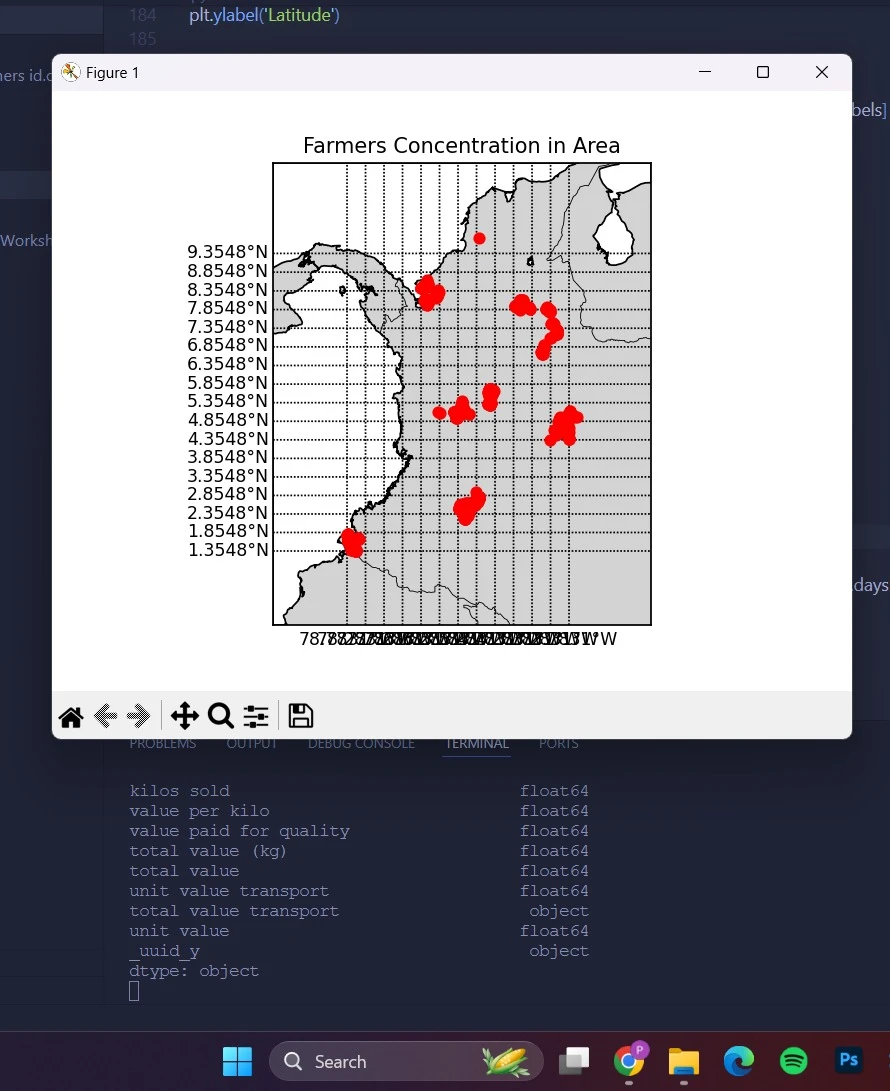The width and height of the screenshot is (890, 1091).
Task: Open the OUTPUT panel tab
Action: pyautogui.click(x=252, y=744)
